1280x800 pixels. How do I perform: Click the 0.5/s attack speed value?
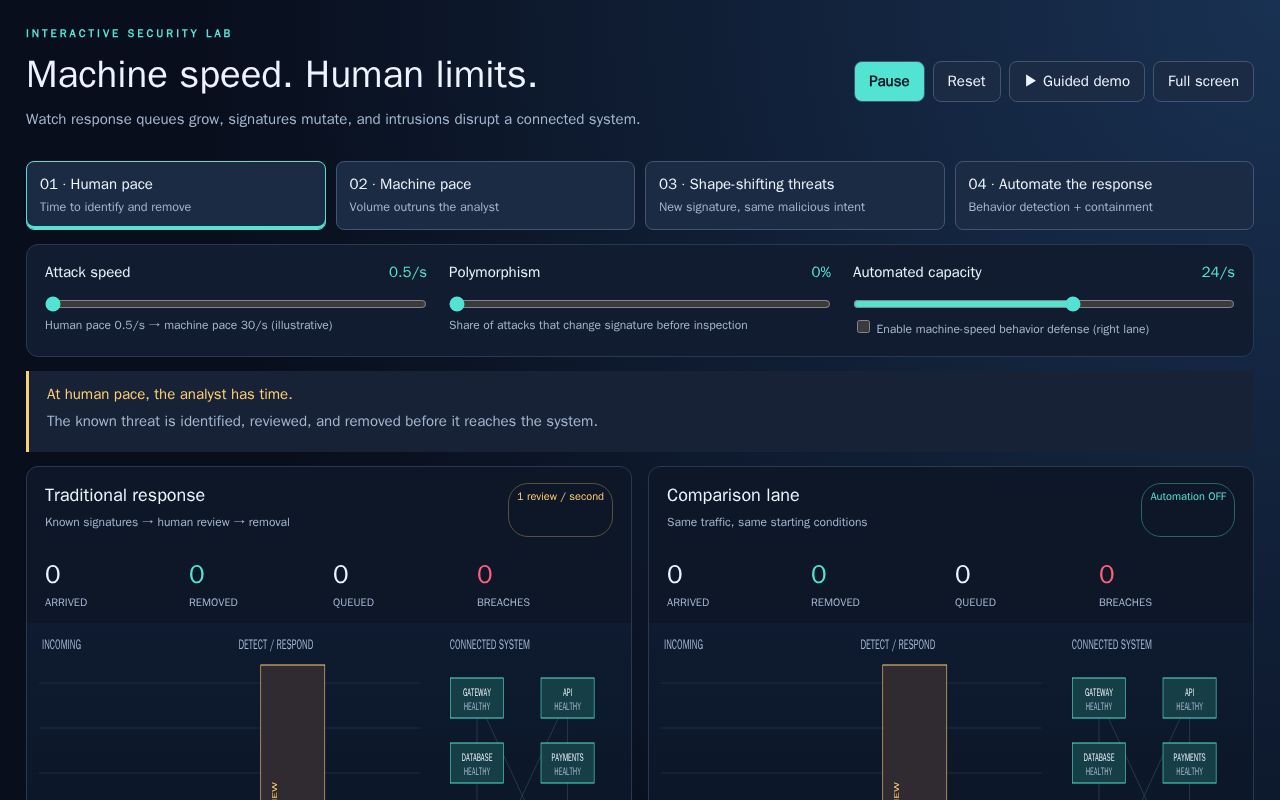click(408, 272)
